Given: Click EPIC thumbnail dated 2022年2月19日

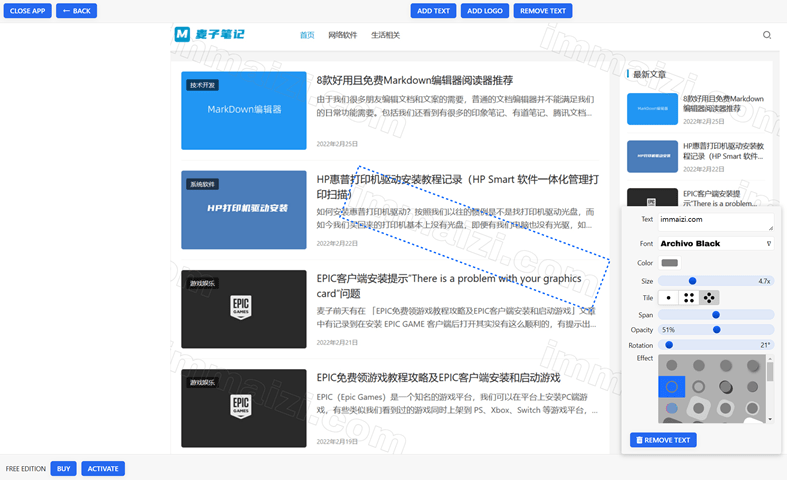Looking at the screenshot, I should (244, 408).
